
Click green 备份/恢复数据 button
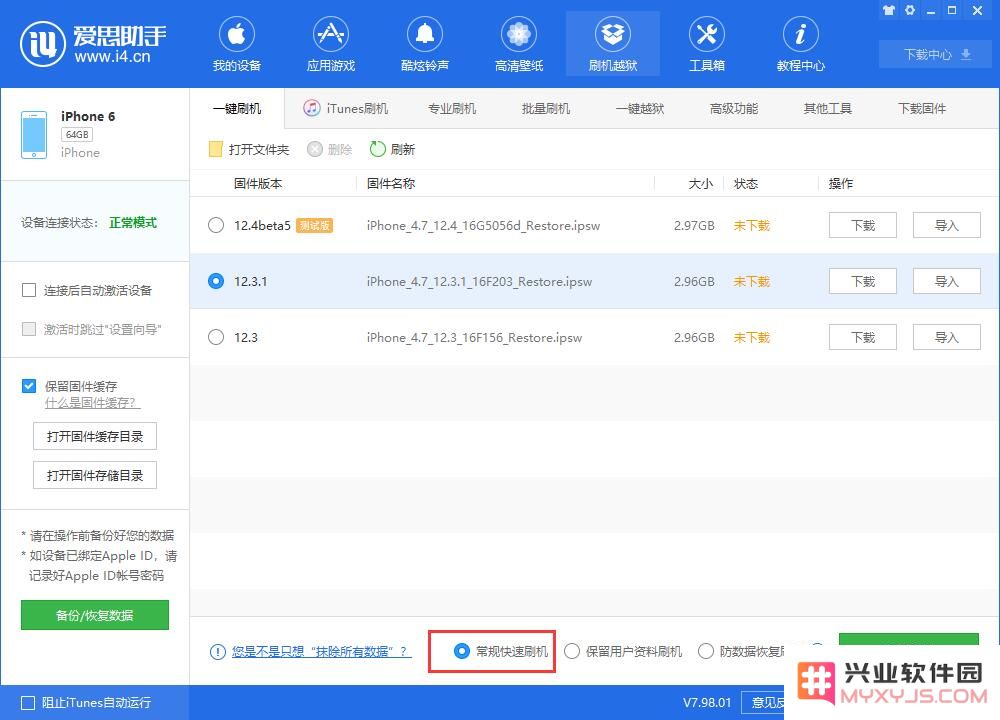(95, 615)
